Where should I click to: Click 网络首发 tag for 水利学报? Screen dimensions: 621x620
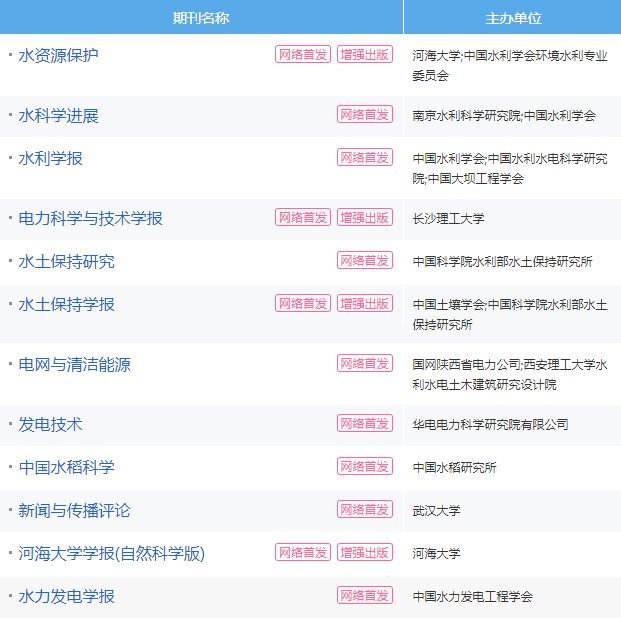[365, 157]
